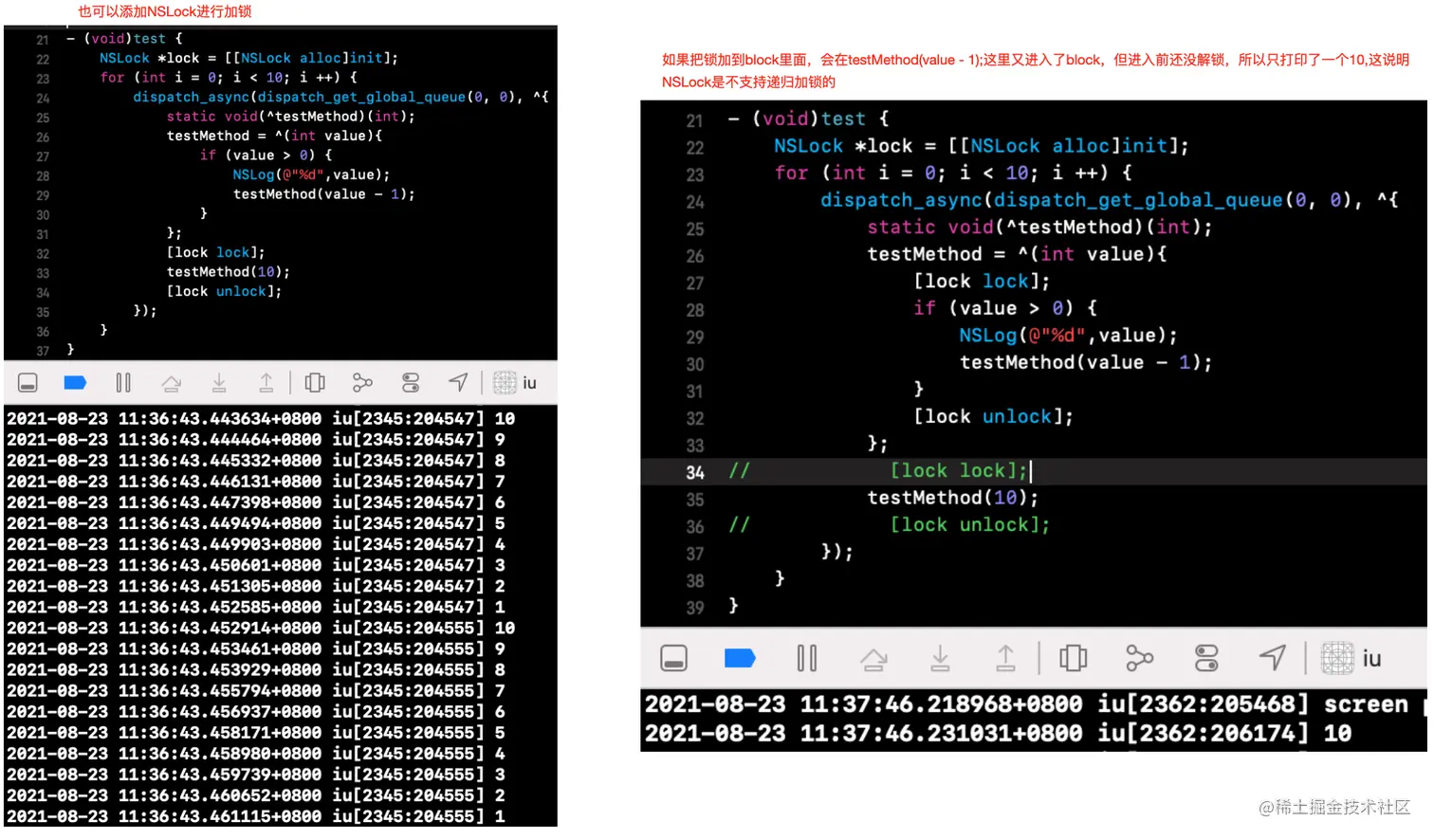Click Step Into in left debug bar

[219, 383]
